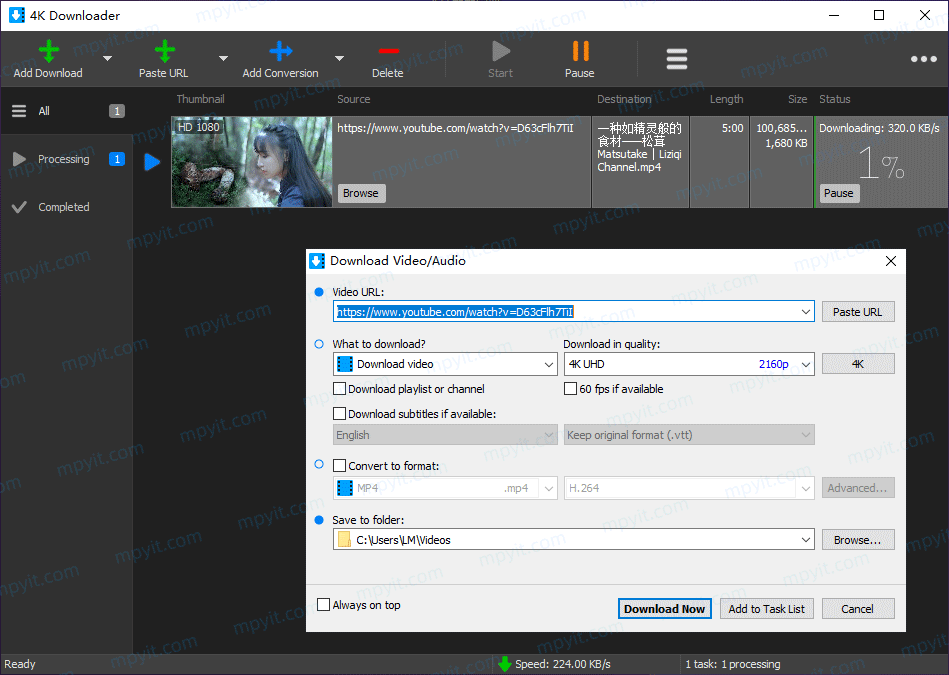949x675 pixels.
Task: Enable Download playlist or channel checkbox
Action: [340, 389]
